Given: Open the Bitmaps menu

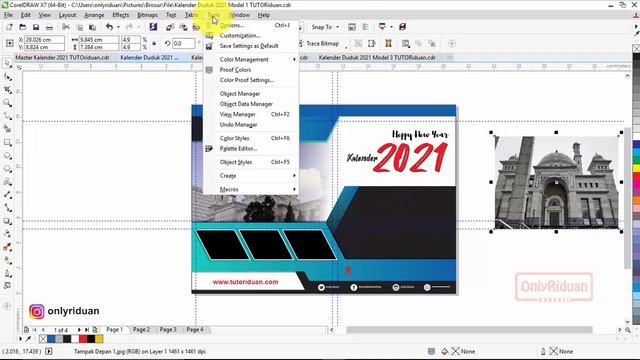Looking at the screenshot, I should point(147,15).
